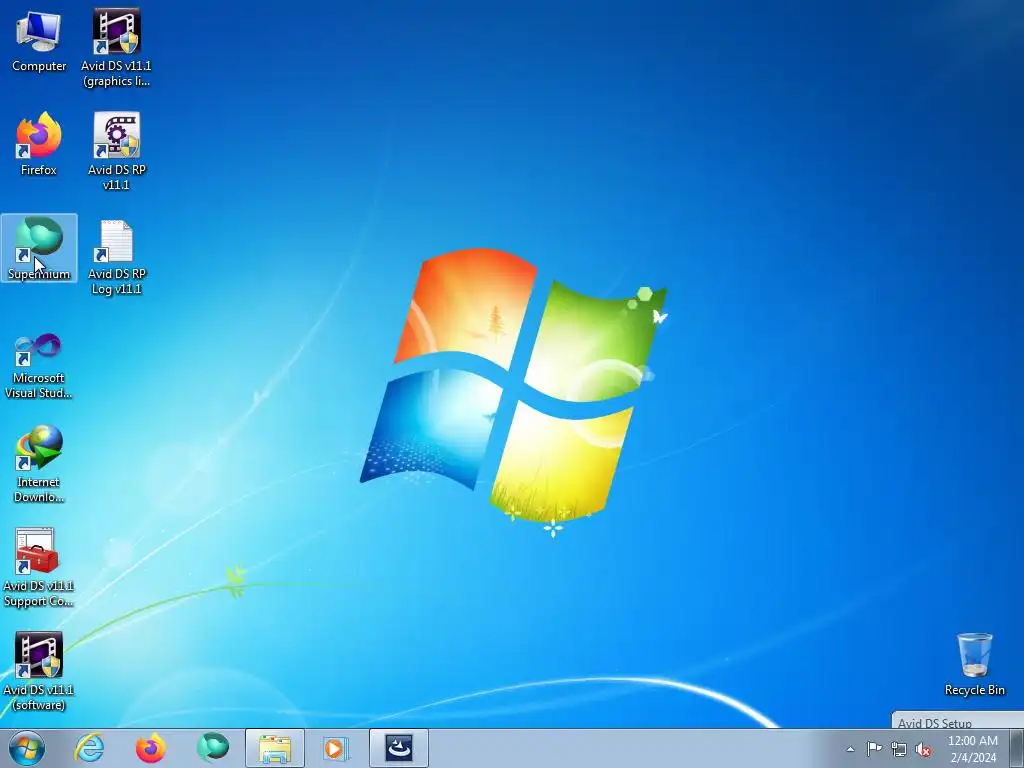This screenshot has width=1024, height=768.
Task: Select the Recycle Bin icon
Action: click(x=974, y=664)
